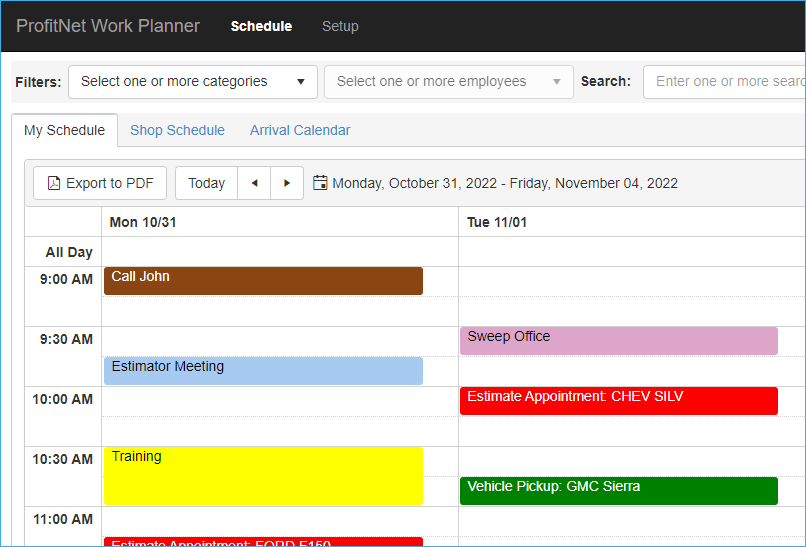
Task: Click Export to PDF button
Action: pyautogui.click(x=100, y=183)
